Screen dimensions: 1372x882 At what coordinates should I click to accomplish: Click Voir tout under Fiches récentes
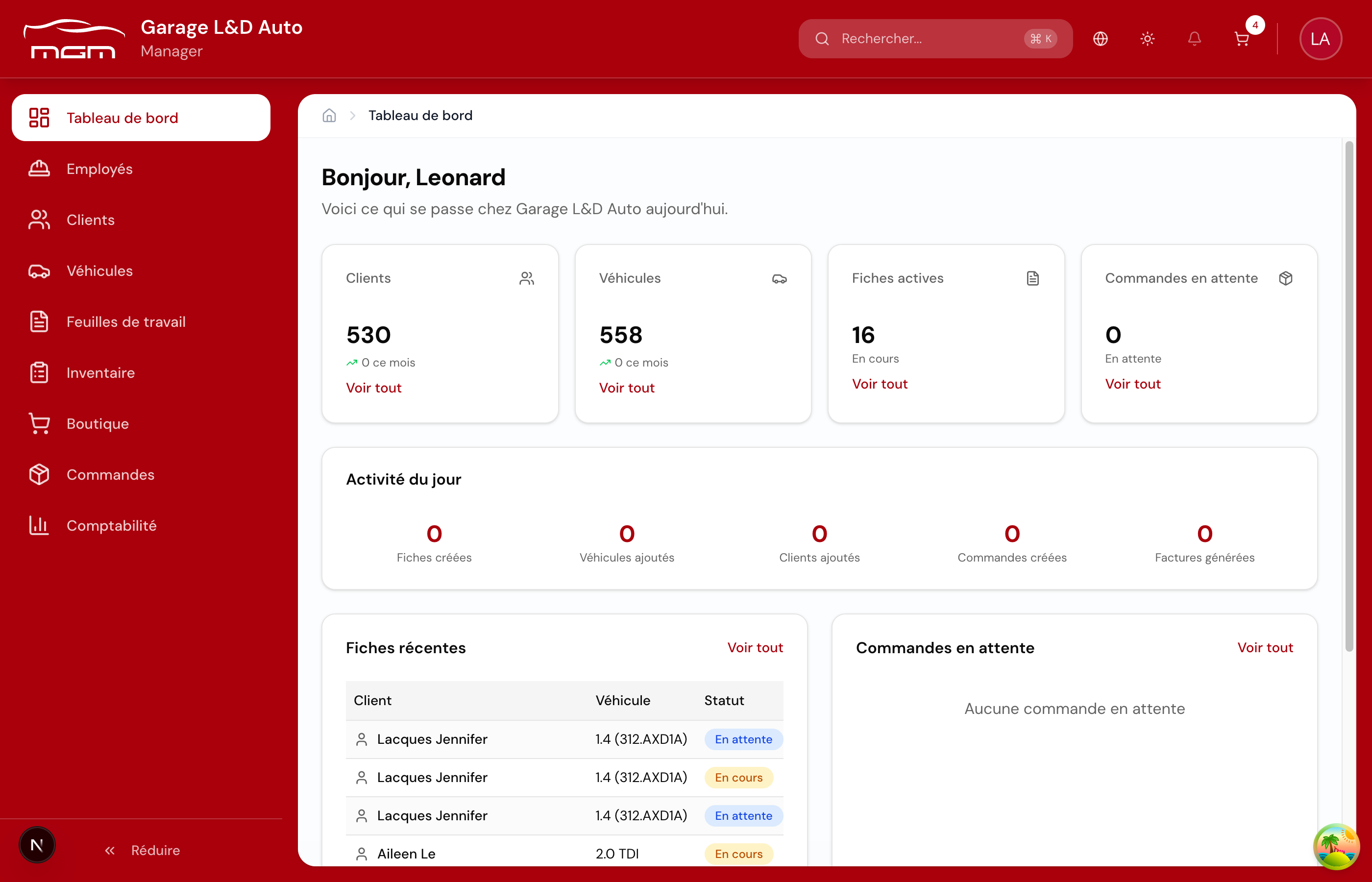755,647
